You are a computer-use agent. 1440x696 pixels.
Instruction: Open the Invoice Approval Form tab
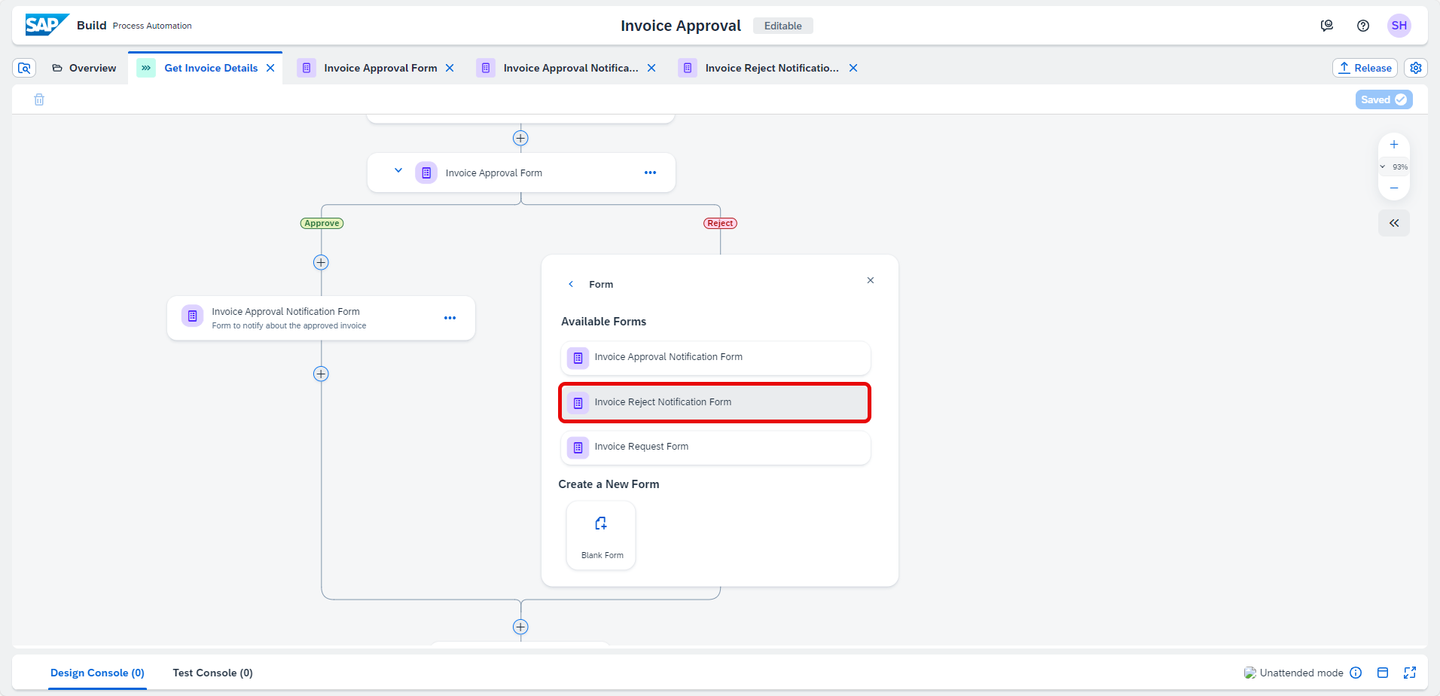point(380,68)
